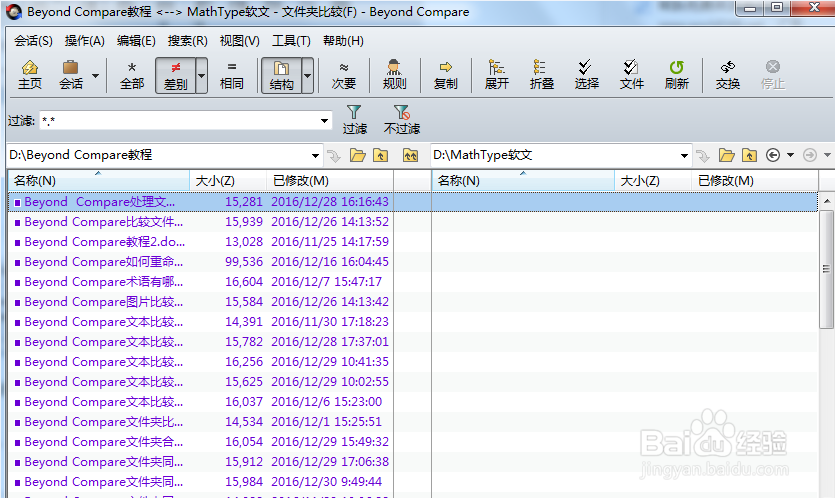This screenshot has height=498, width=835.
Task: Open the 工具(T) menu
Action: [291, 41]
